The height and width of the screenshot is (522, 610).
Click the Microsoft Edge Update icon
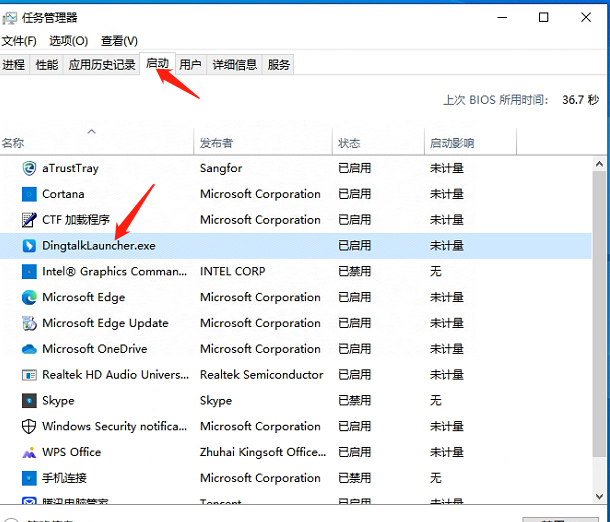point(29,323)
